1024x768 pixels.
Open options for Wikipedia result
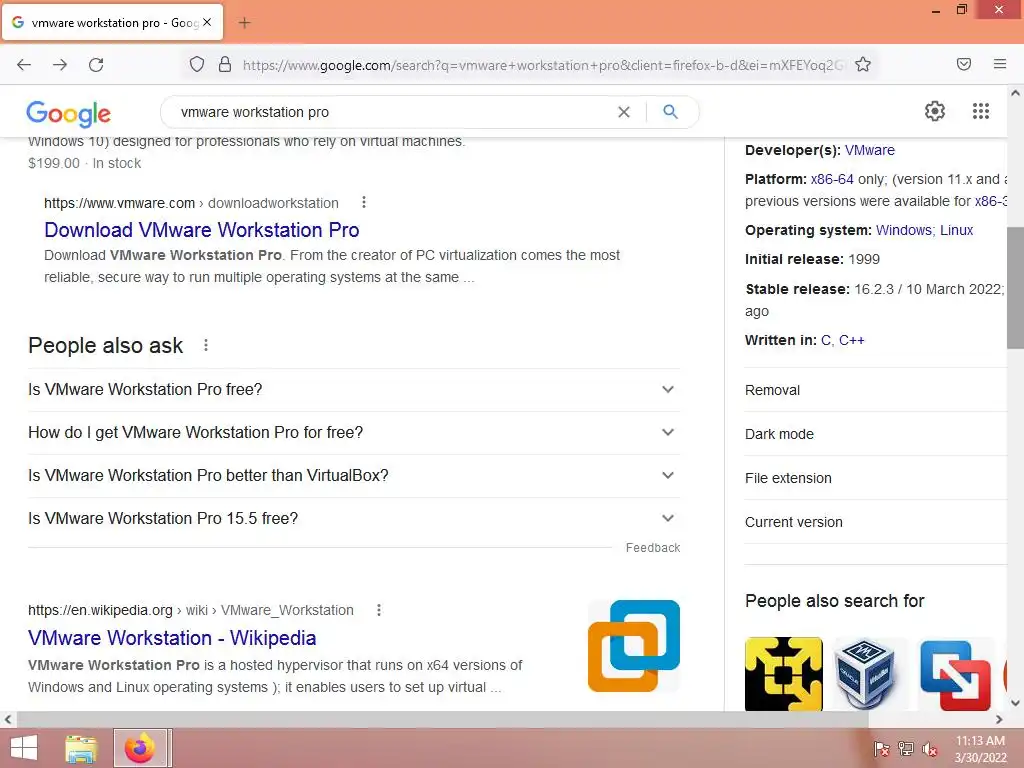coord(379,610)
